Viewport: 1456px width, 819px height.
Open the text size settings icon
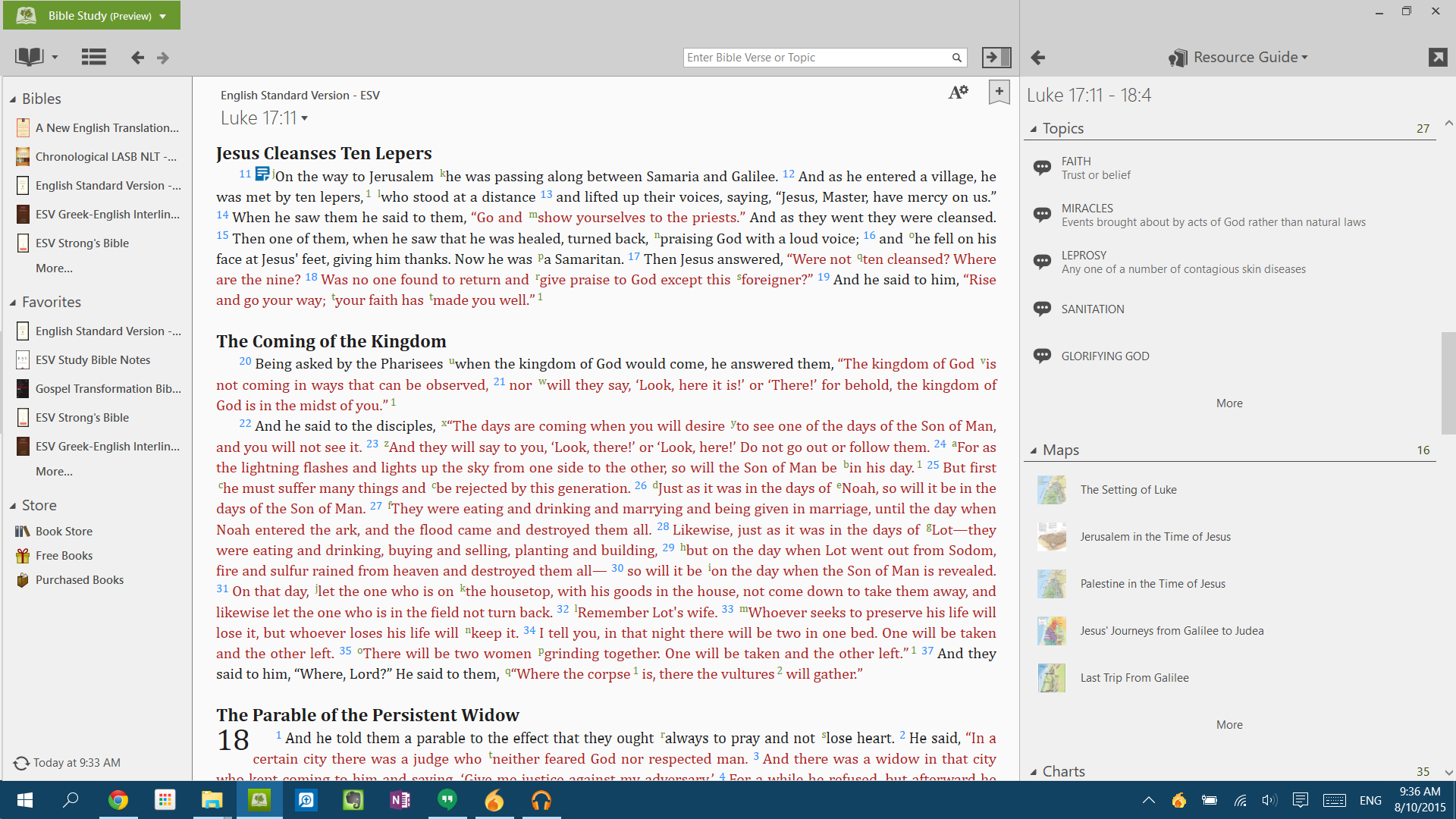point(958,93)
